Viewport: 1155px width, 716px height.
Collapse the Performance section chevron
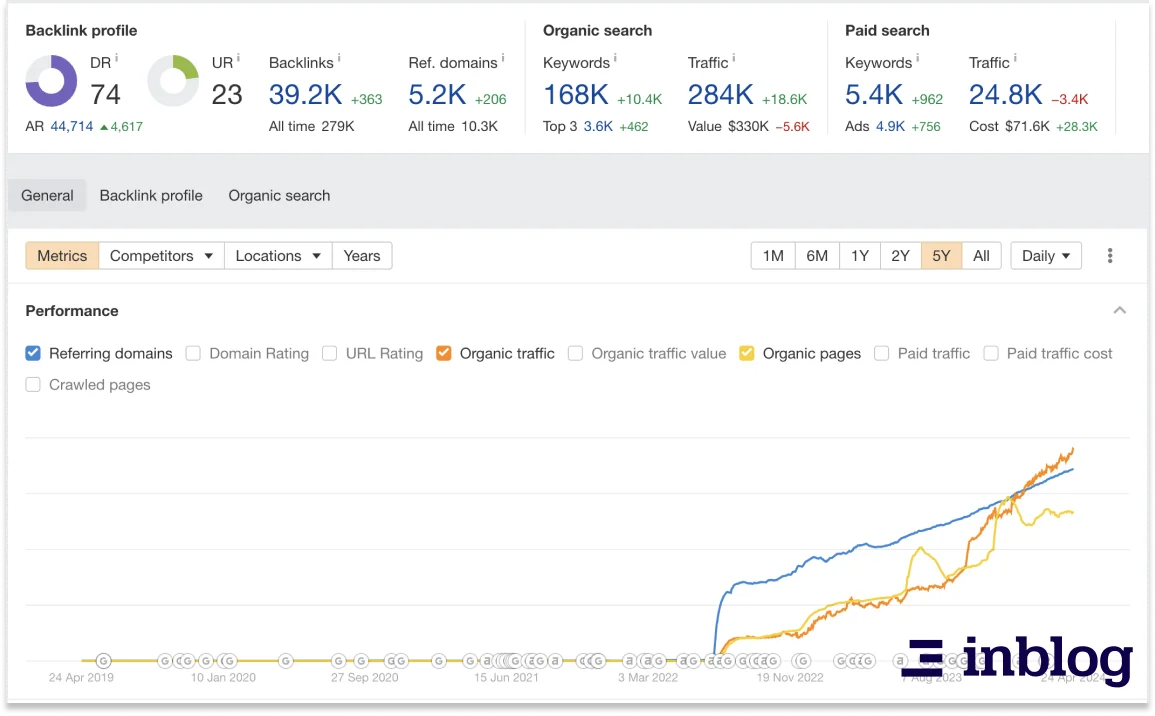pos(1119,311)
